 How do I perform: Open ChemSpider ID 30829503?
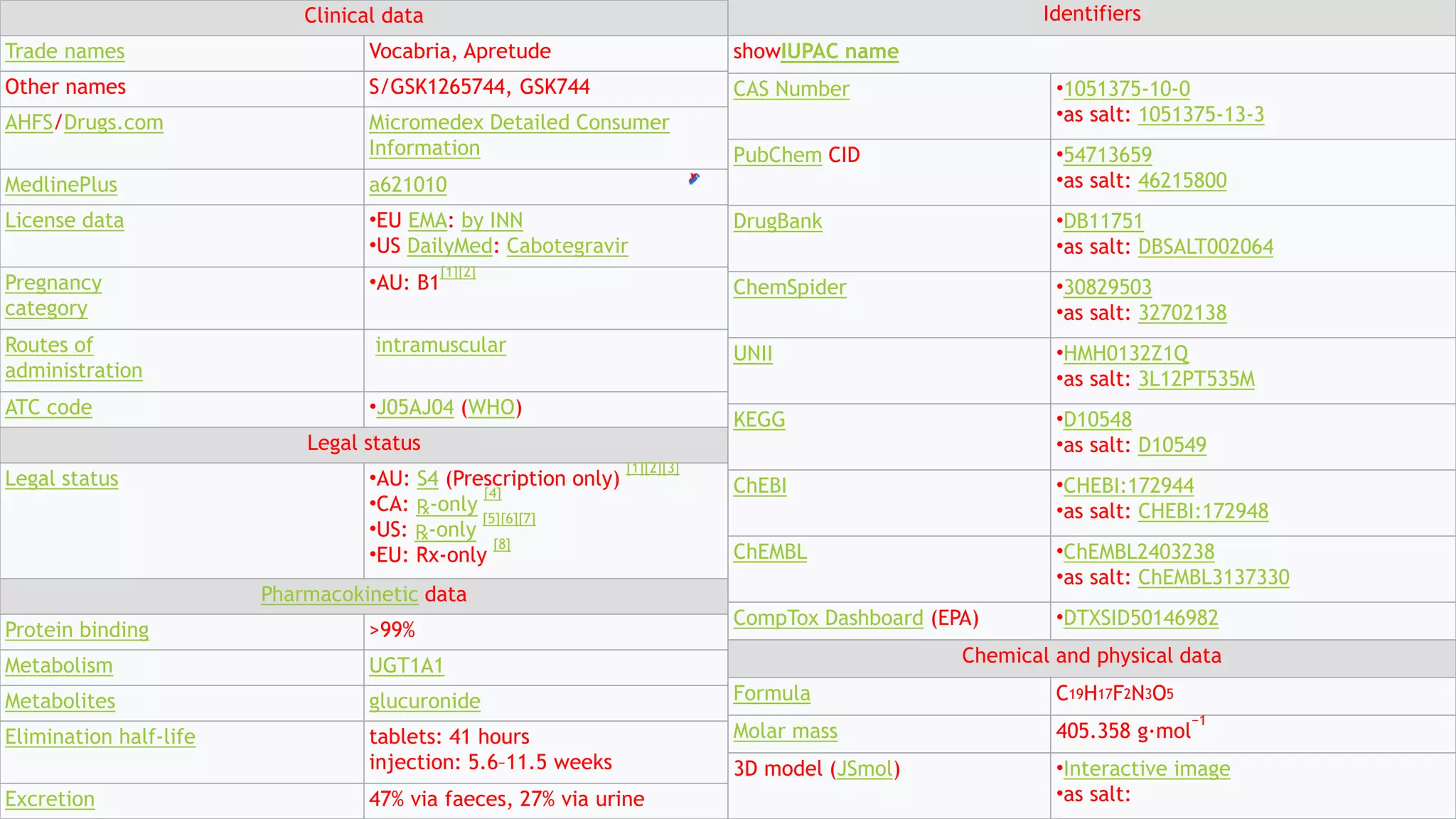(x=1108, y=287)
